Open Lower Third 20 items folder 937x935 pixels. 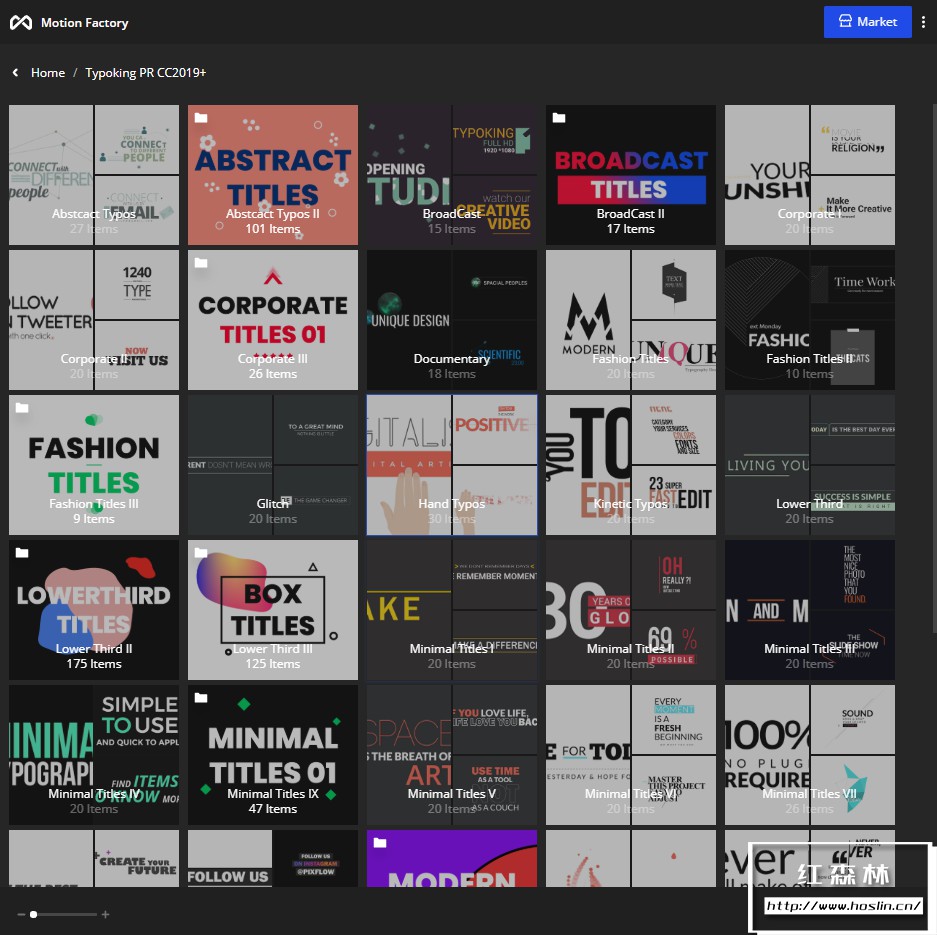(810, 465)
